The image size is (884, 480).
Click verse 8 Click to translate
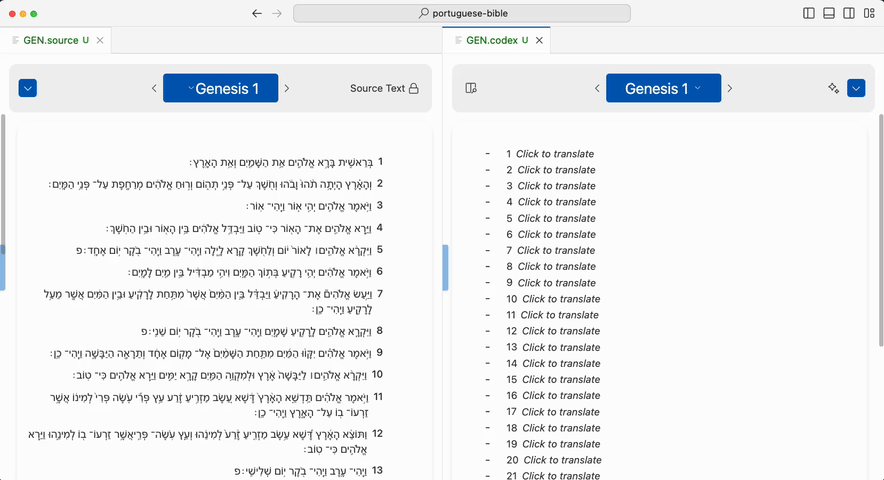click(556, 266)
